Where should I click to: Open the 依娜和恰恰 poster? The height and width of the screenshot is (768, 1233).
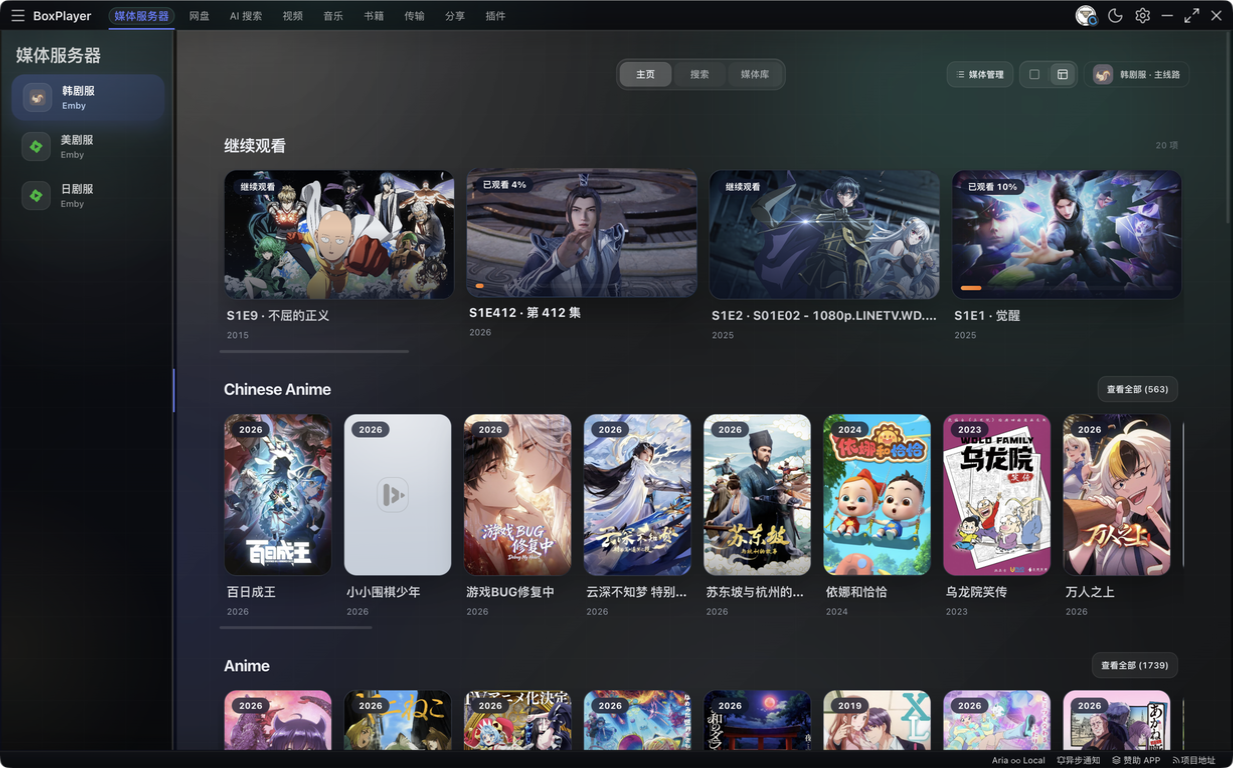click(877, 495)
